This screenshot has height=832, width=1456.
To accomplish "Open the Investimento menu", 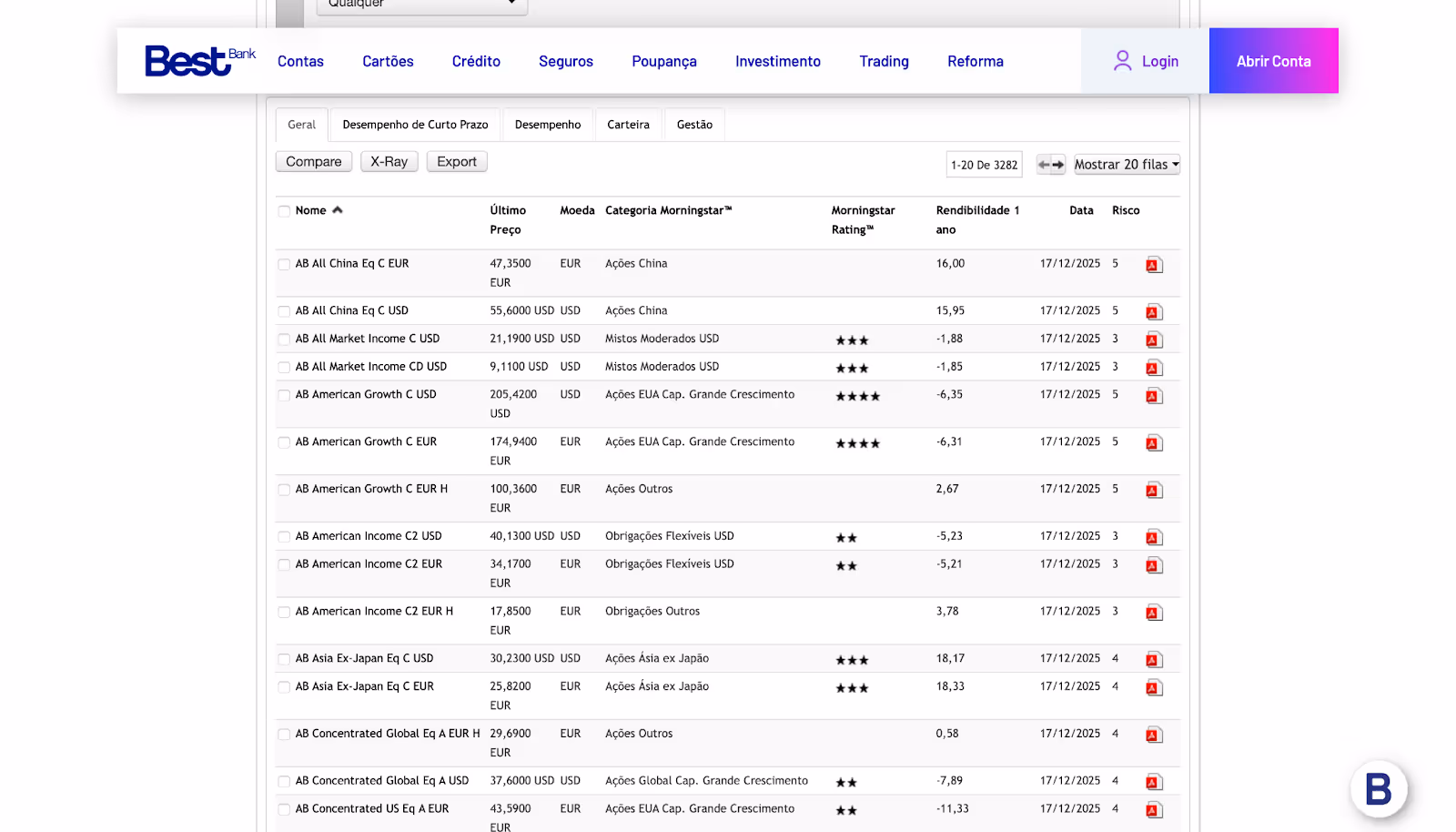I will 778,61.
